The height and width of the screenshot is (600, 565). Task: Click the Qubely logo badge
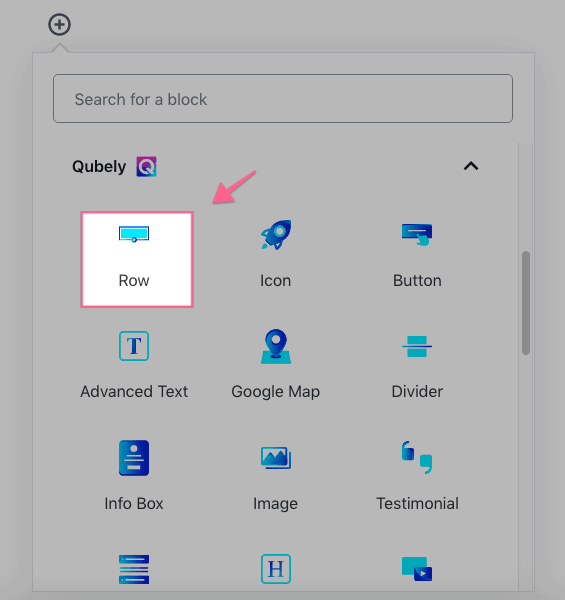pyautogui.click(x=147, y=166)
